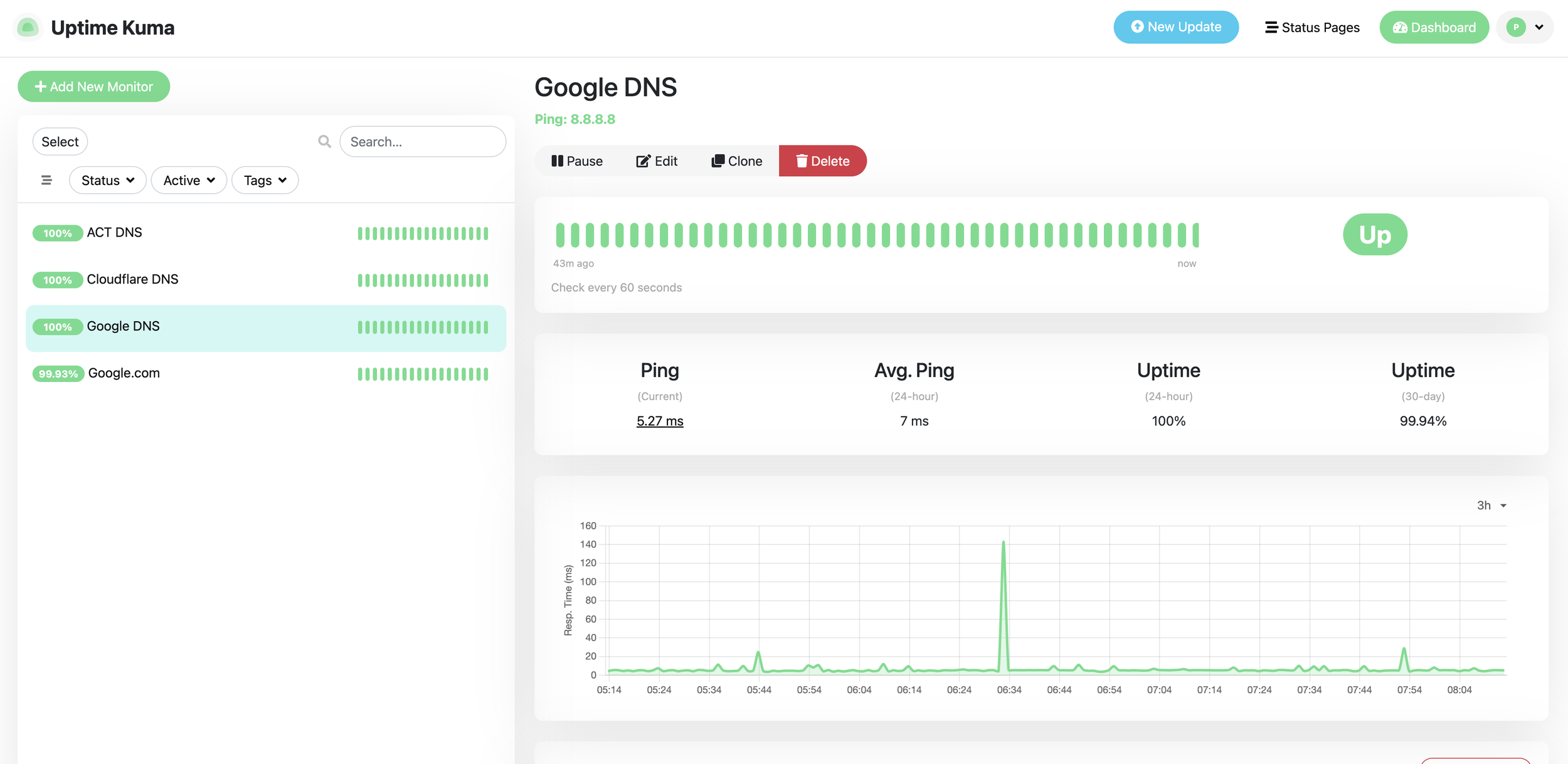Change the 3h chart time range
The height and width of the screenshot is (764, 1568).
tap(1491, 506)
